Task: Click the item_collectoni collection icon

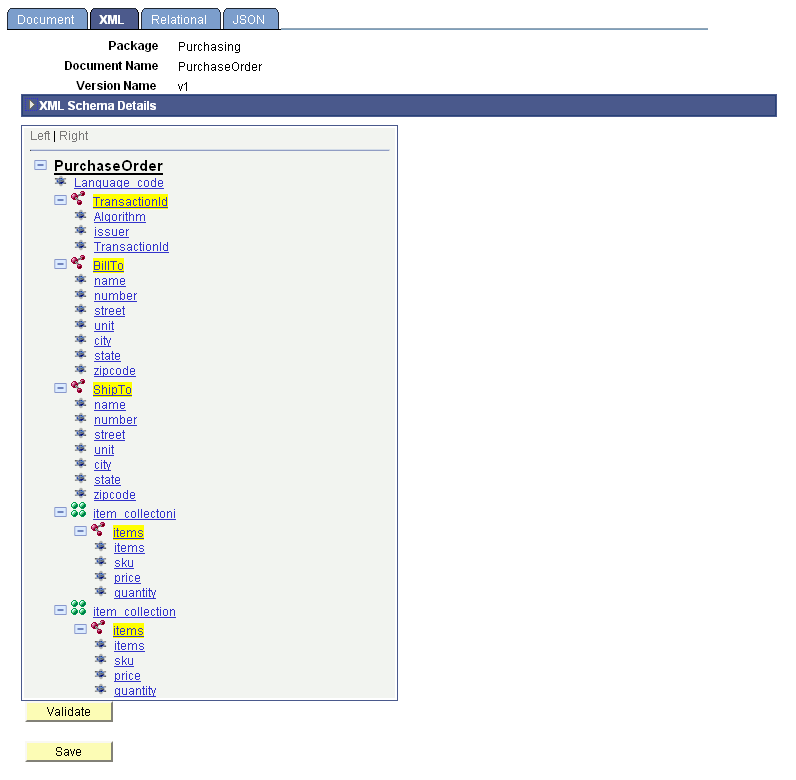Action: point(78,510)
